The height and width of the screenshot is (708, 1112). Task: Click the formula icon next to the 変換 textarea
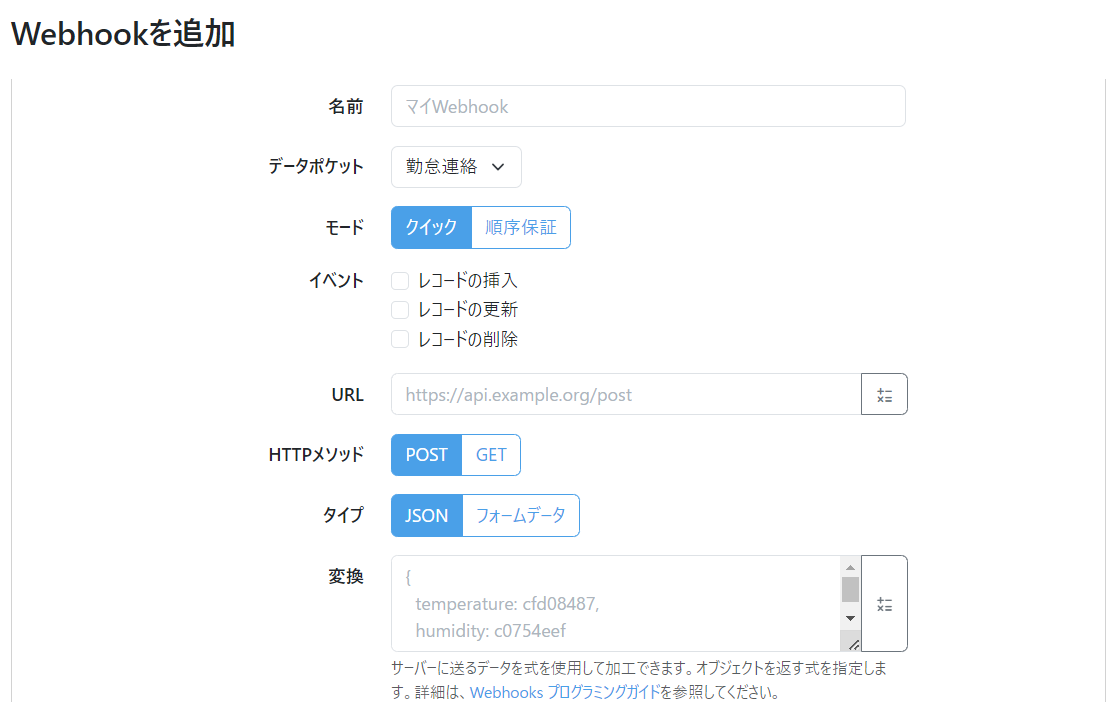coord(884,603)
